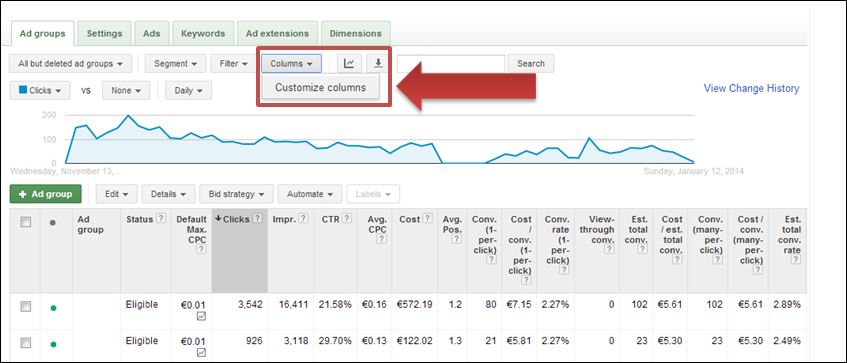Toggle the select-all checkbox in table header

(x=25, y=222)
